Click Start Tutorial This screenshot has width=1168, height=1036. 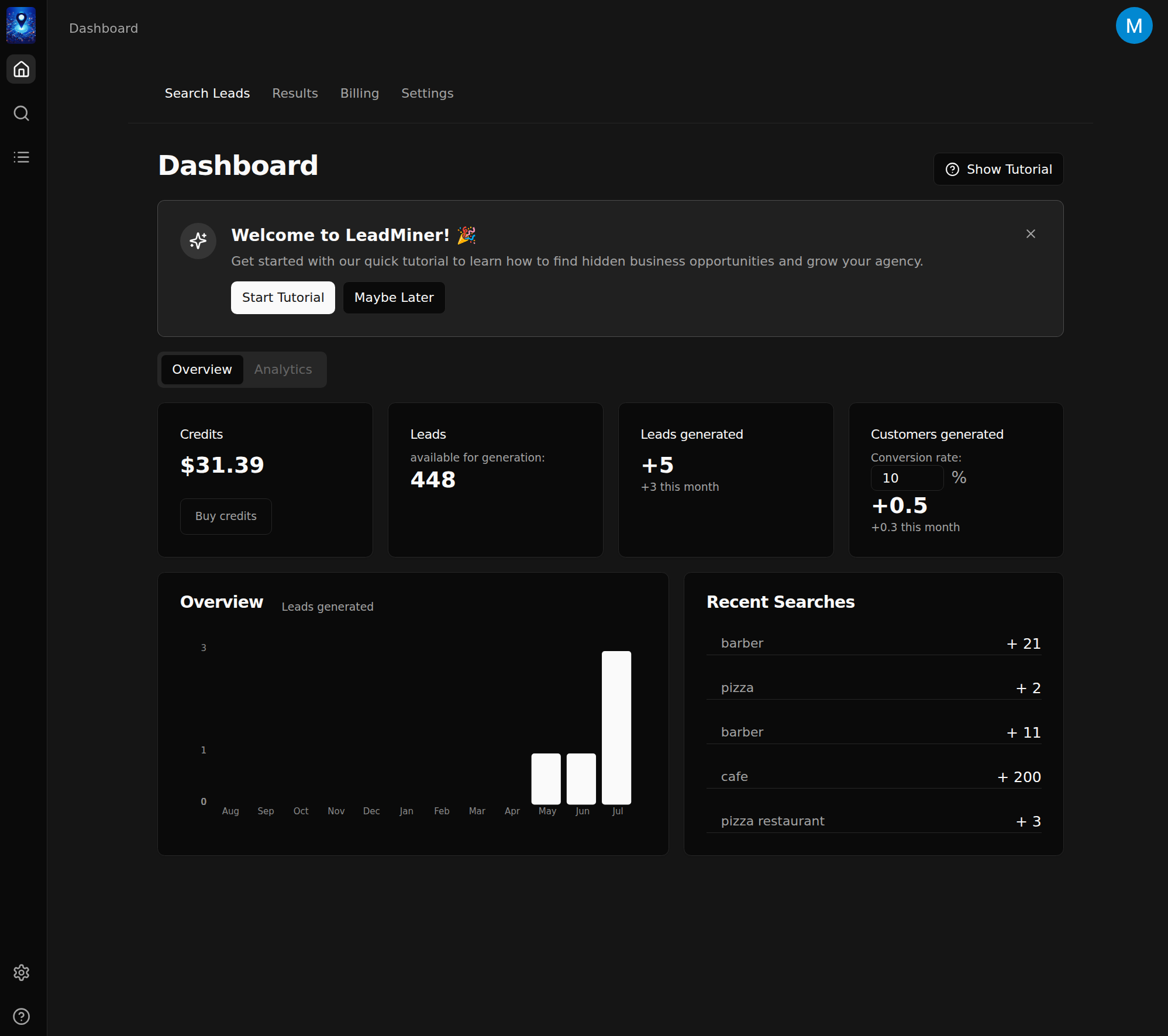pyautogui.click(x=282, y=297)
